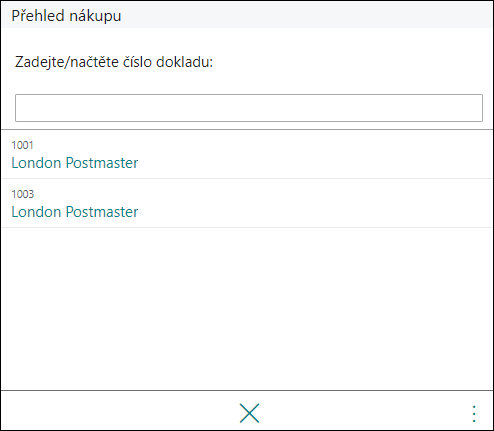Click the Zadejte/načtěte číslo dokladu label
494x431 pixels.
[114, 62]
